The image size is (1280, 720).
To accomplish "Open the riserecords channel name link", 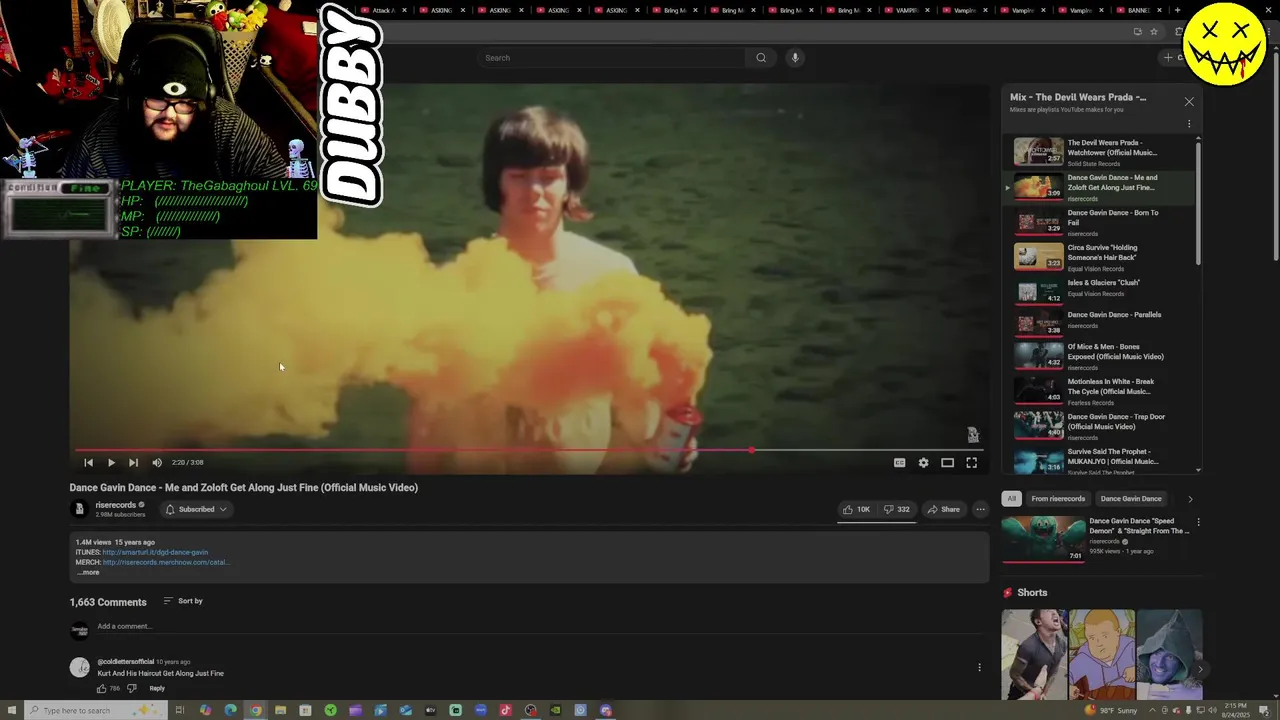I will tap(116, 505).
